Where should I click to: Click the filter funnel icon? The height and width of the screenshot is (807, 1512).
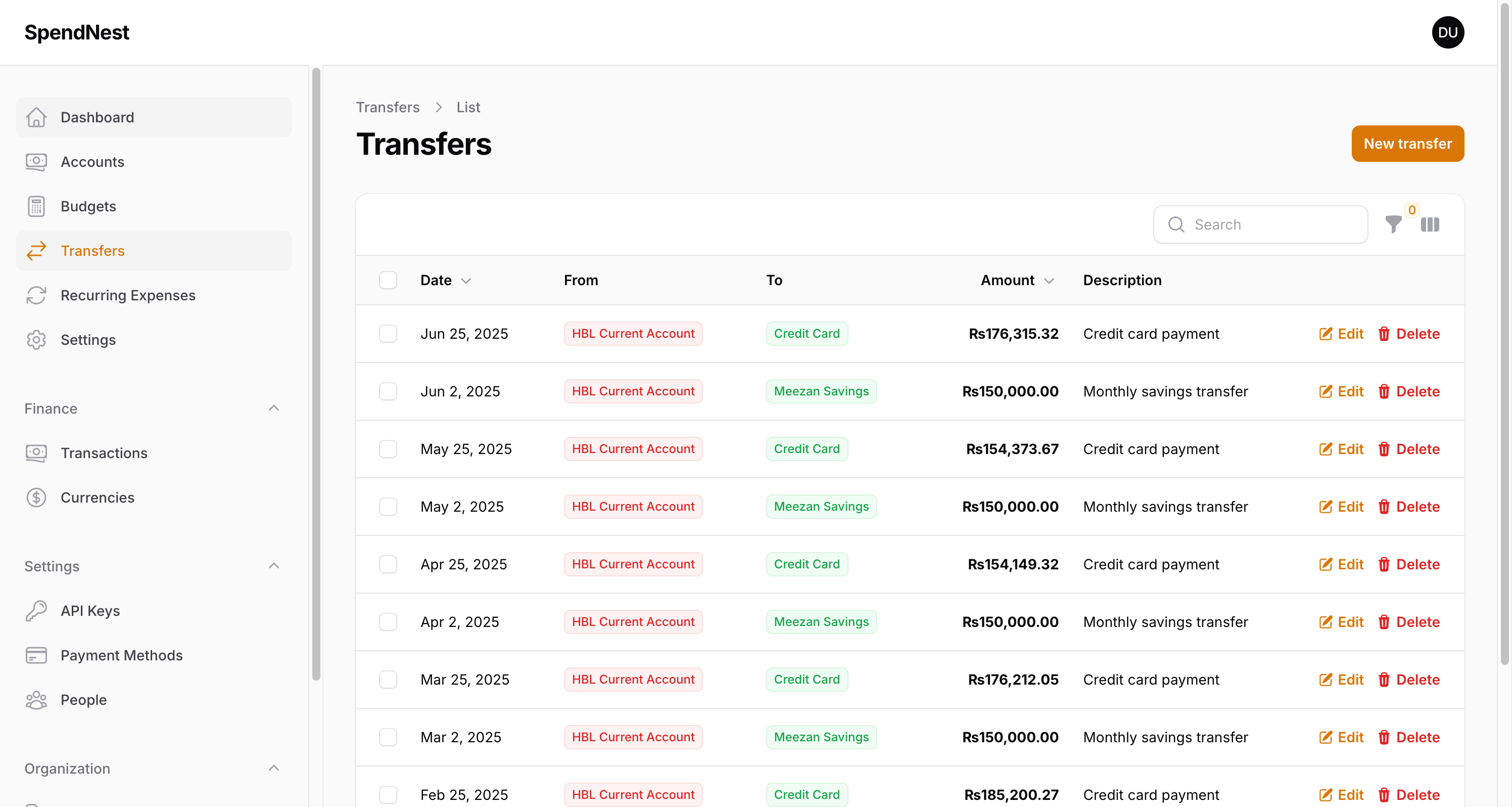point(1393,225)
